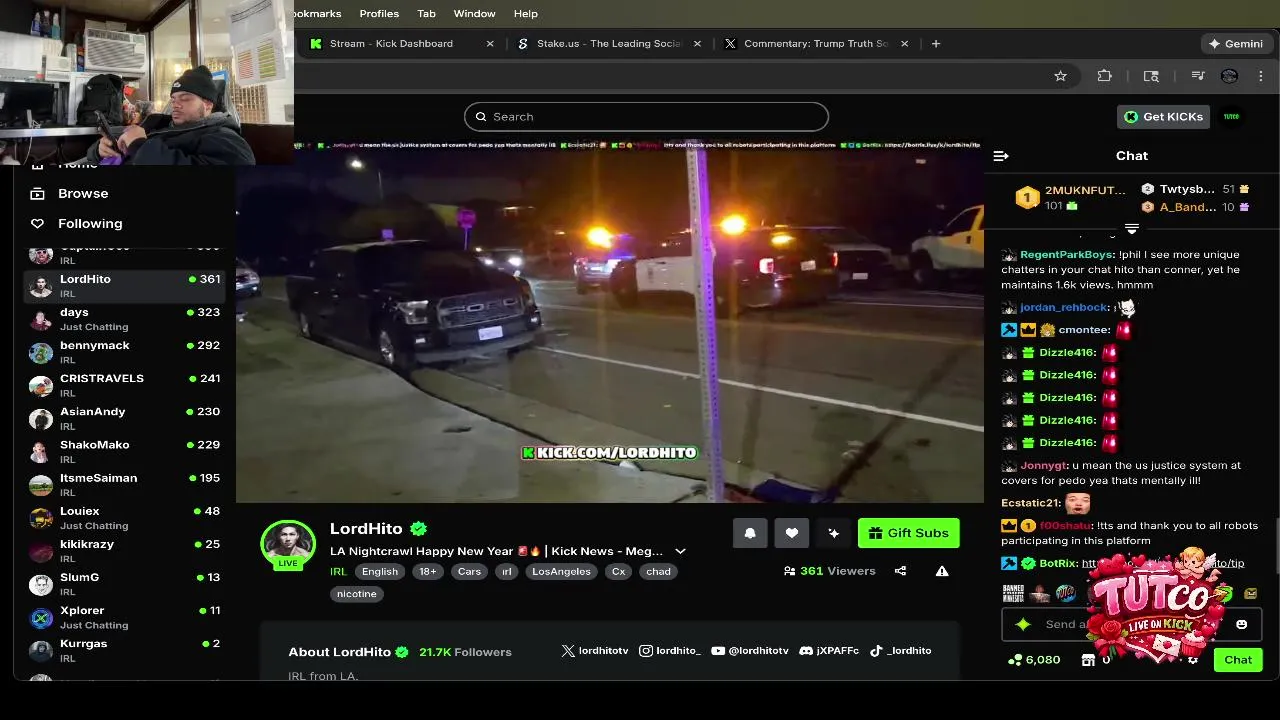This screenshot has height=720, width=1280.
Task: Open kikikrazy channel in sidebar
Action: click(x=124, y=550)
